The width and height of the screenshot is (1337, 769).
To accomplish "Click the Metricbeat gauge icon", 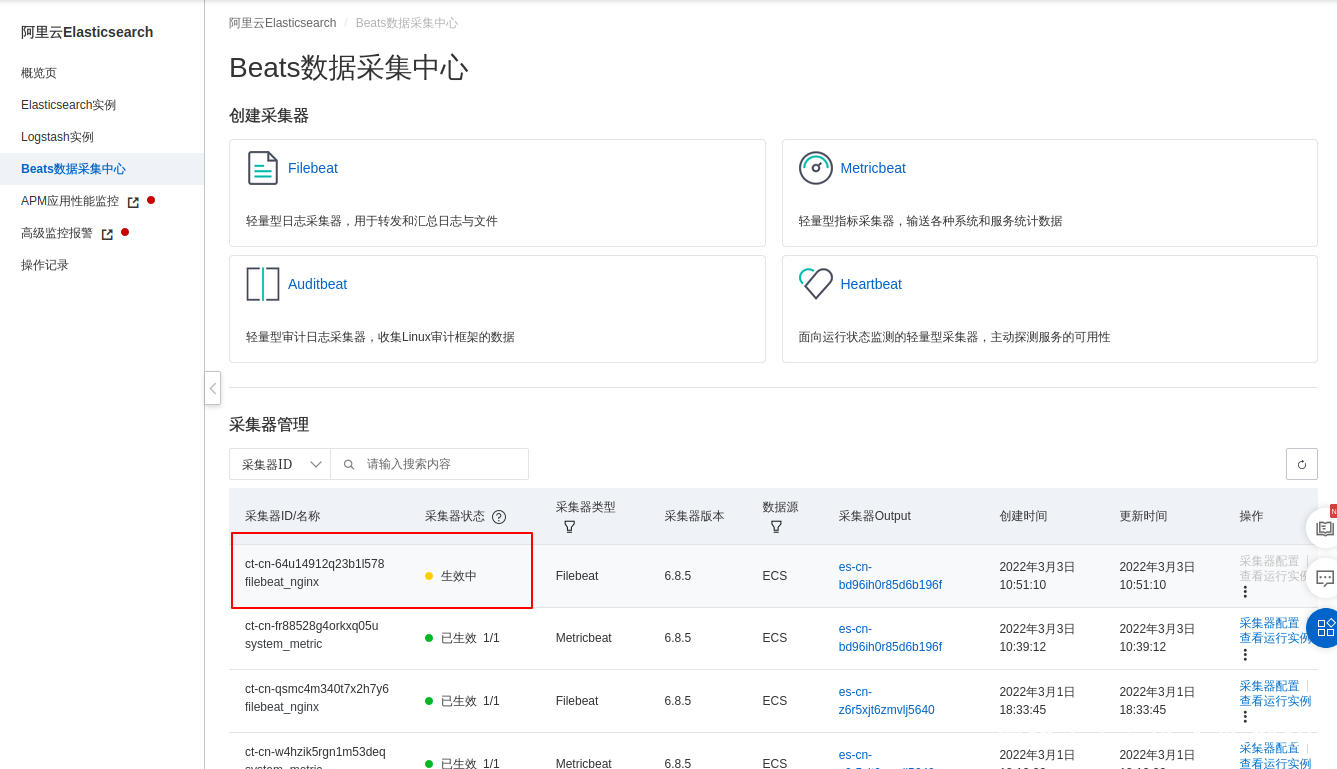I will pyautogui.click(x=816, y=168).
